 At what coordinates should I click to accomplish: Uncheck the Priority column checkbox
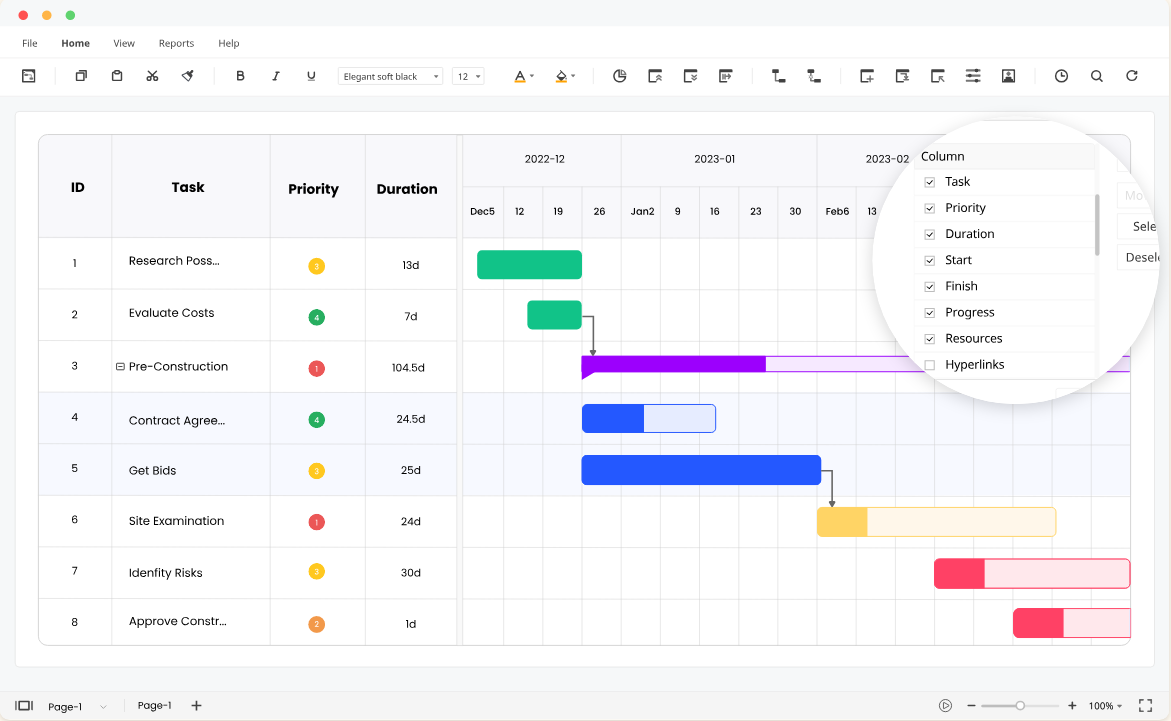click(930, 208)
